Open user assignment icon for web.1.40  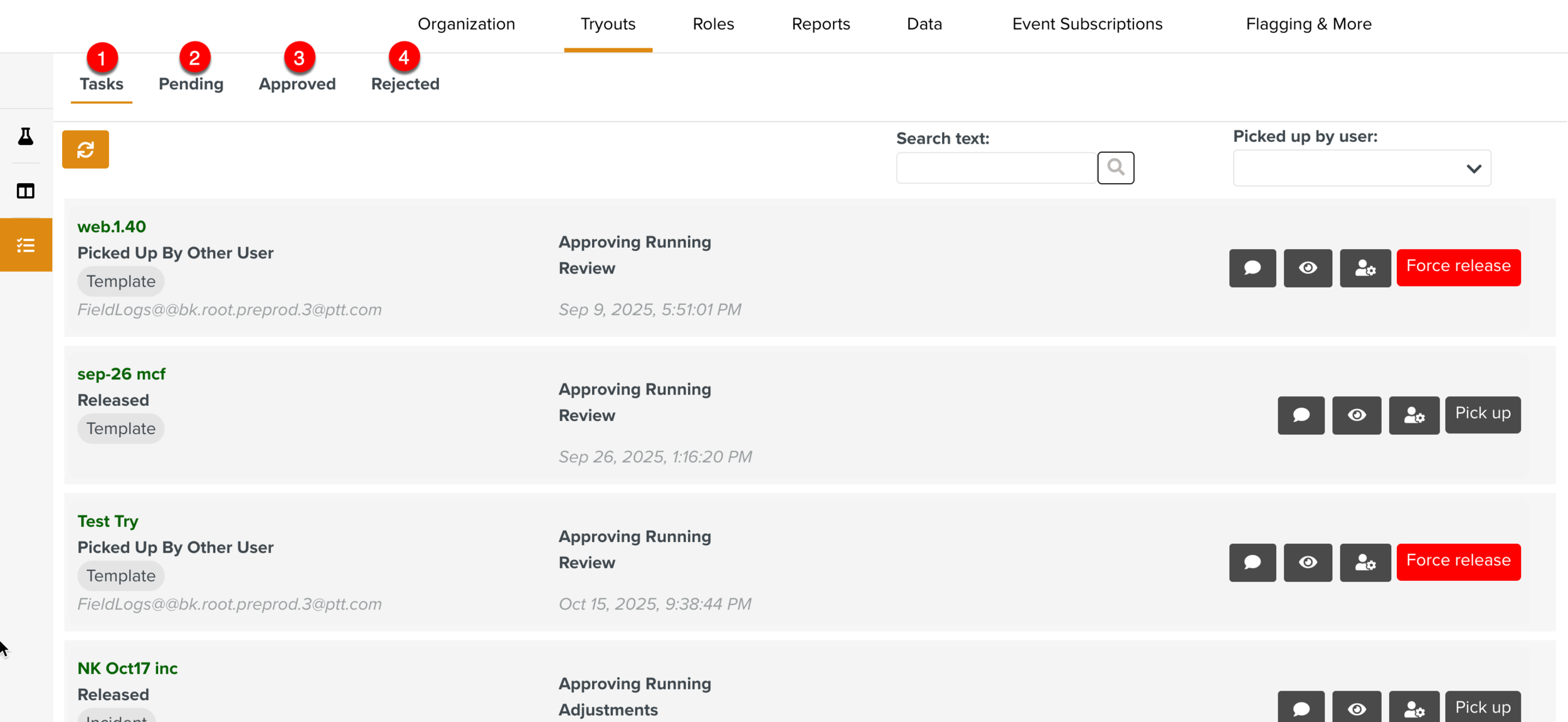point(1365,268)
